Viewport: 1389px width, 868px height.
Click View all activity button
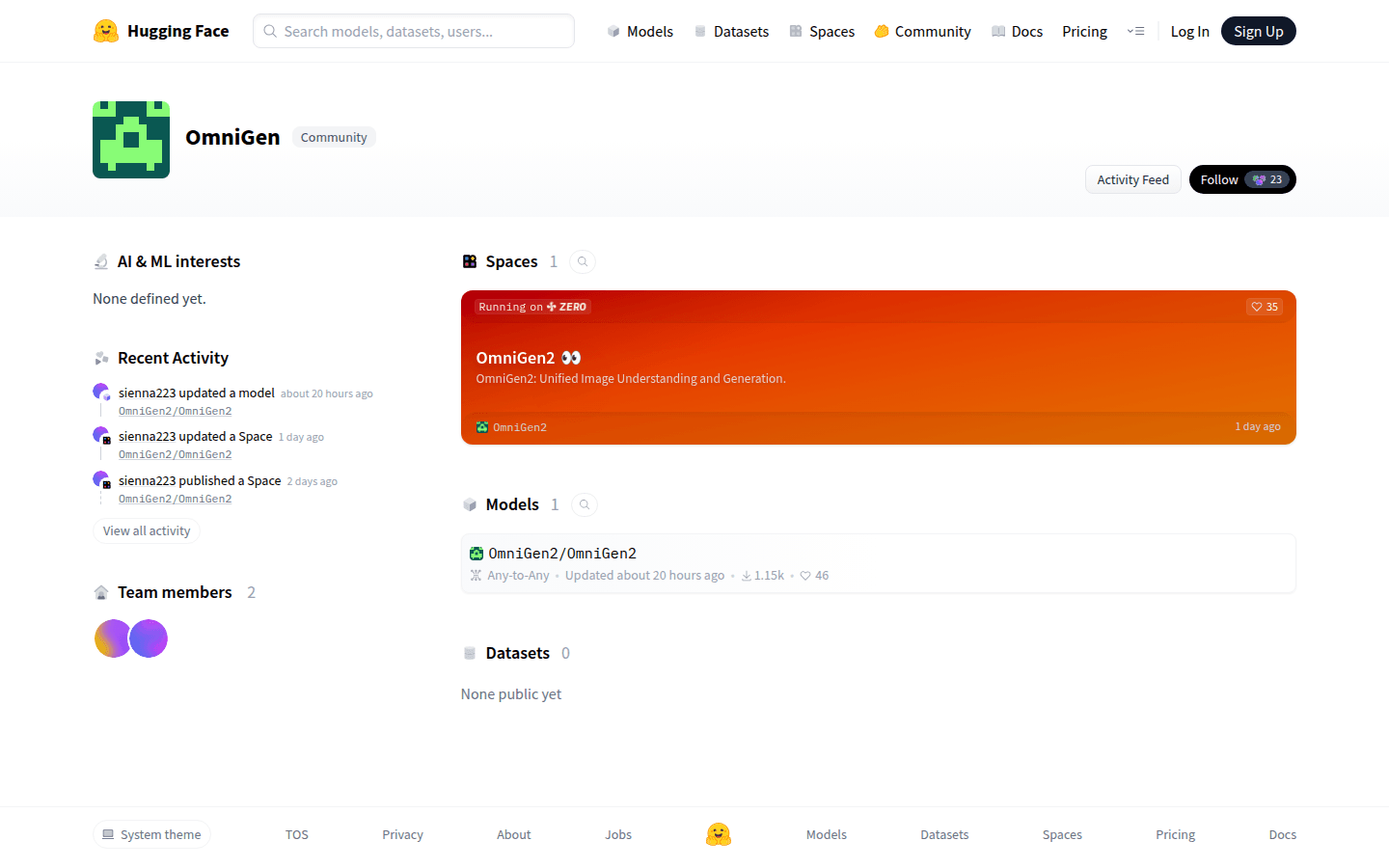147,530
